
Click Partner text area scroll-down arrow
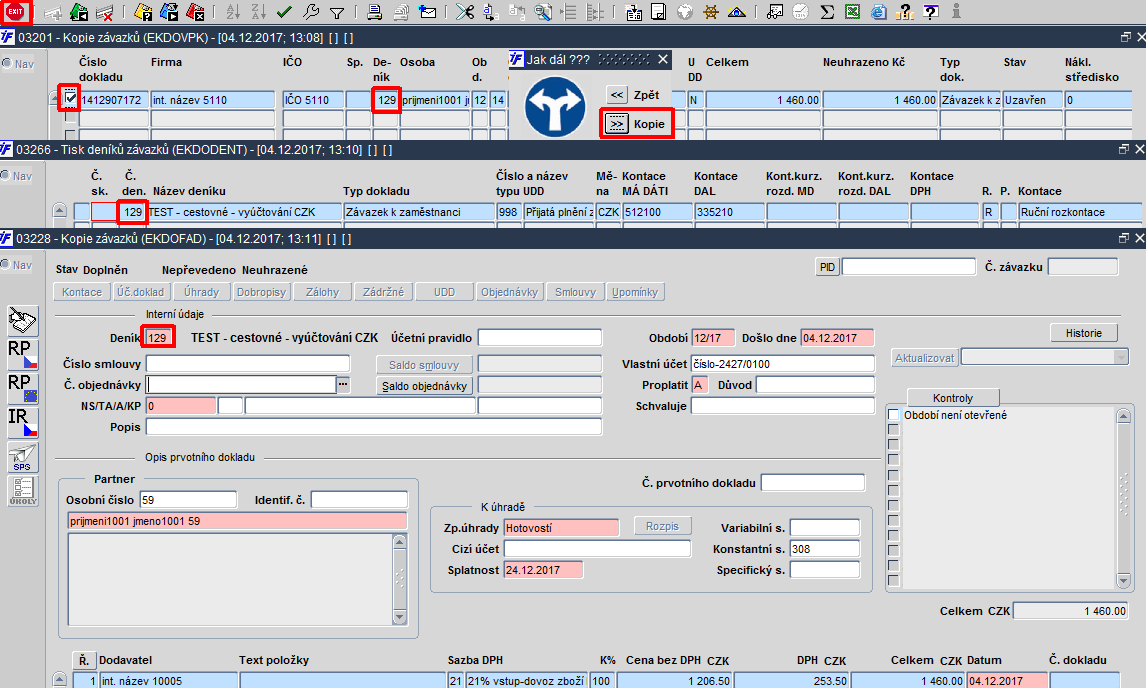click(x=399, y=617)
